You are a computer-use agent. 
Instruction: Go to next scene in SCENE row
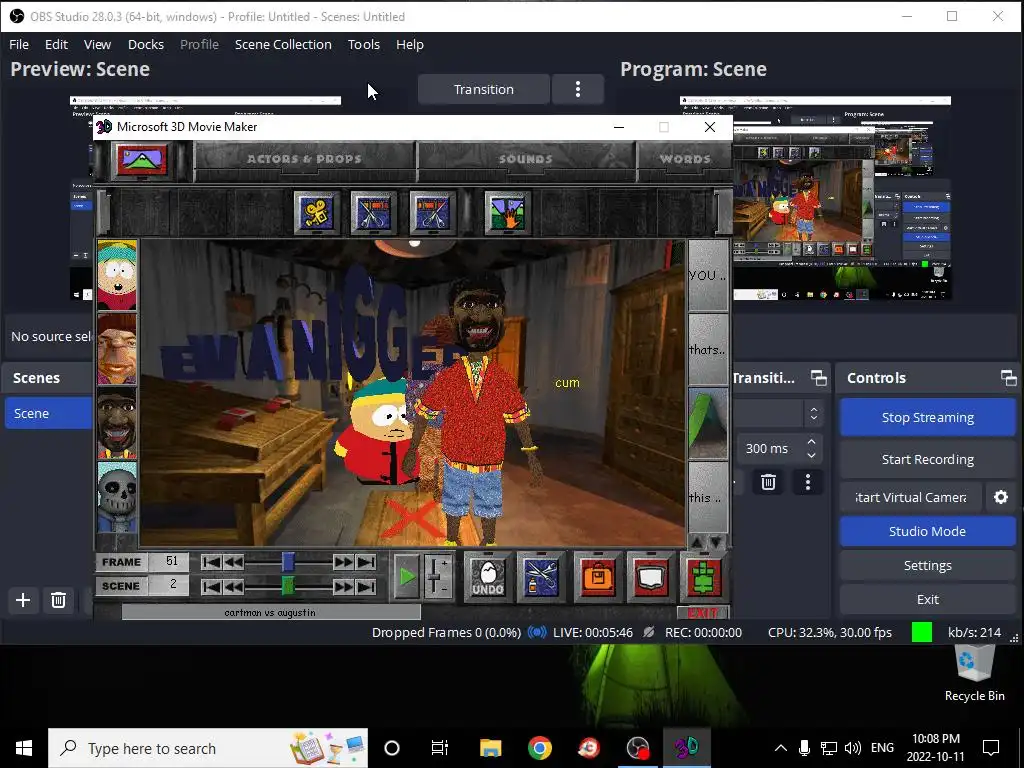(x=343, y=586)
